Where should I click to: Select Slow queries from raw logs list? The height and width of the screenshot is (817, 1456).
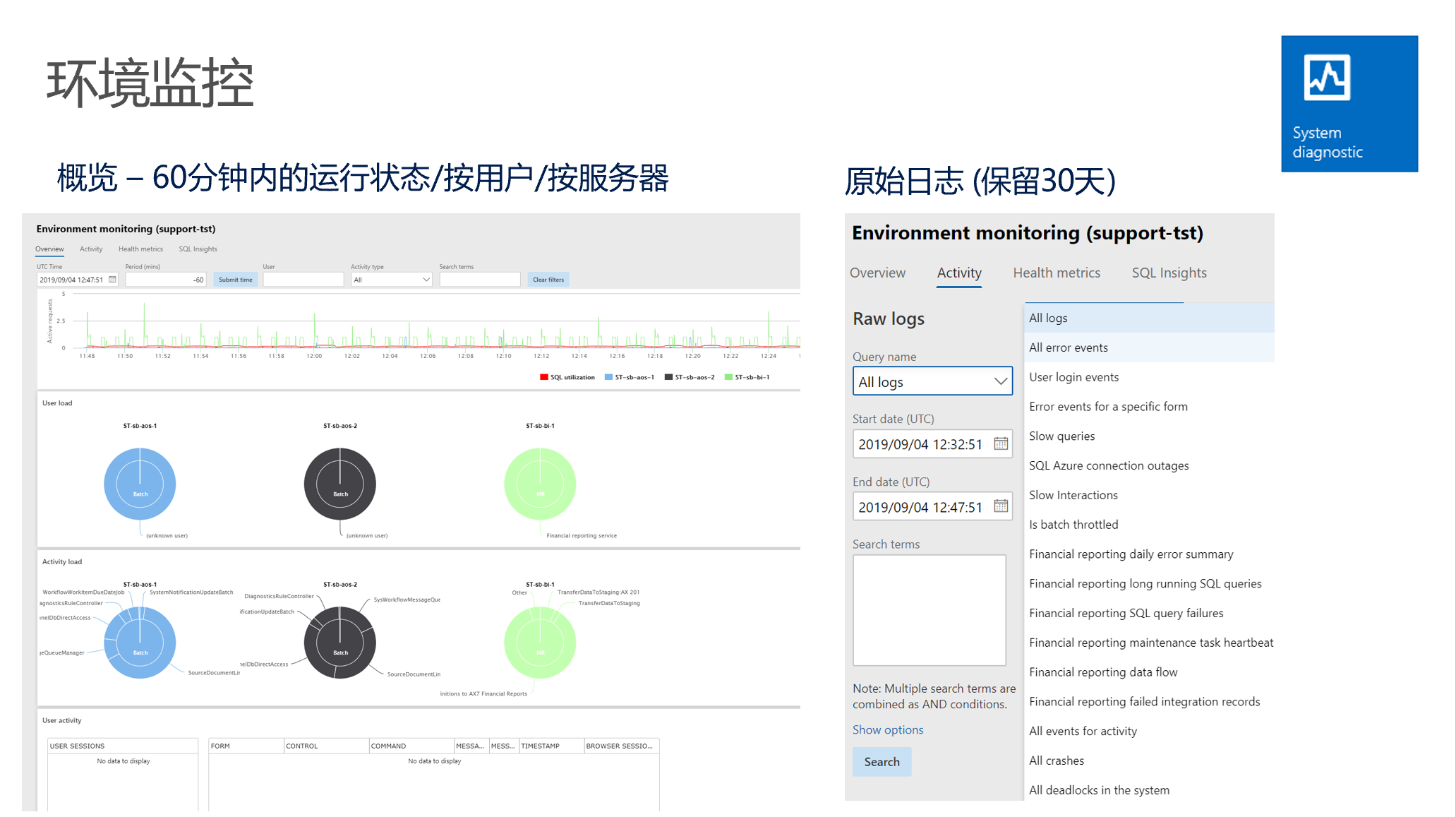pos(1063,435)
